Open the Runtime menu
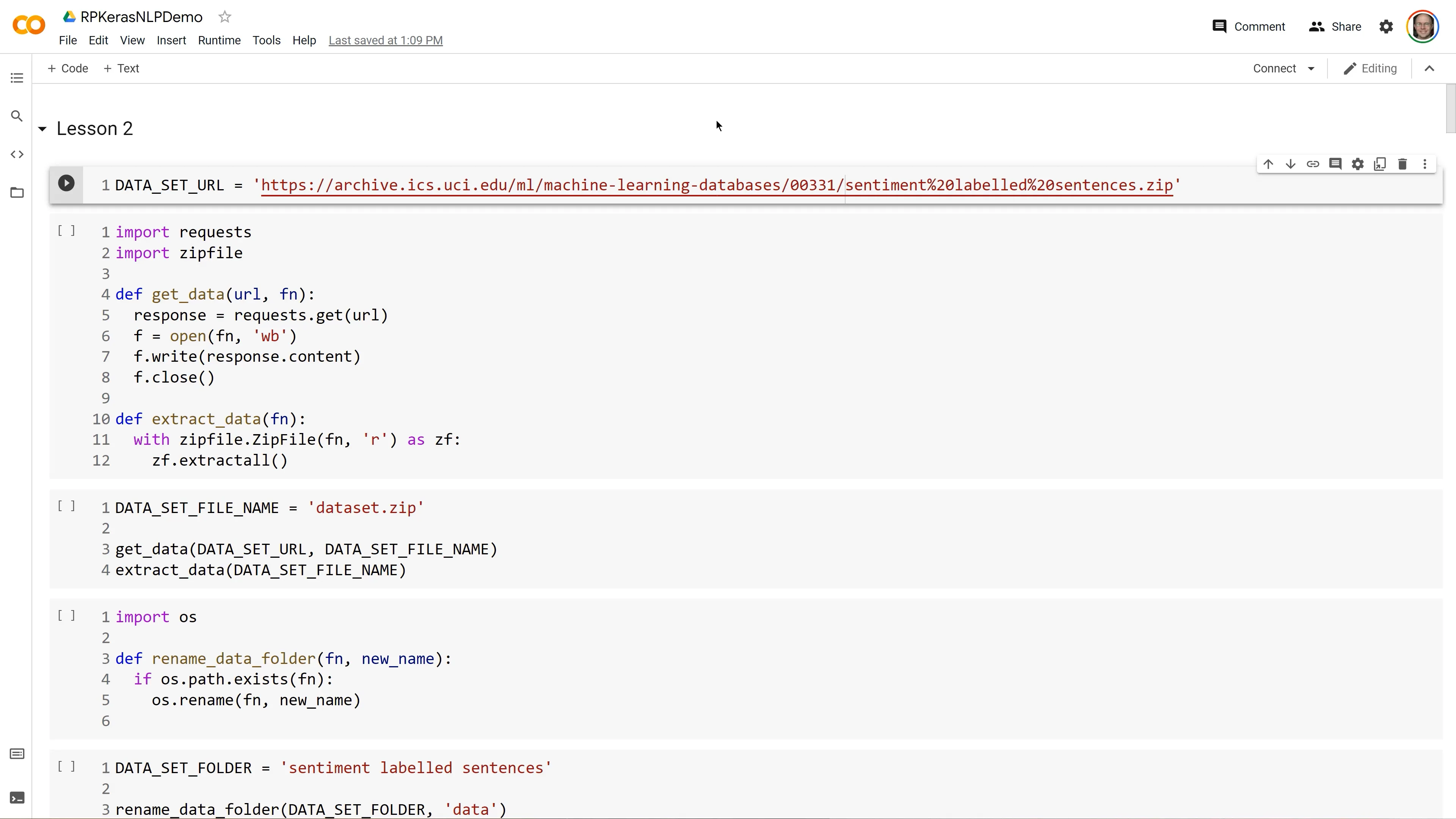The height and width of the screenshot is (819, 1456). pos(219,40)
